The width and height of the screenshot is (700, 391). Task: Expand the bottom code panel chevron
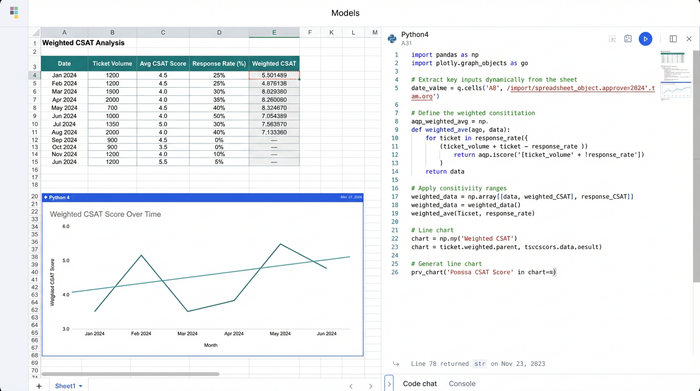tap(389, 383)
